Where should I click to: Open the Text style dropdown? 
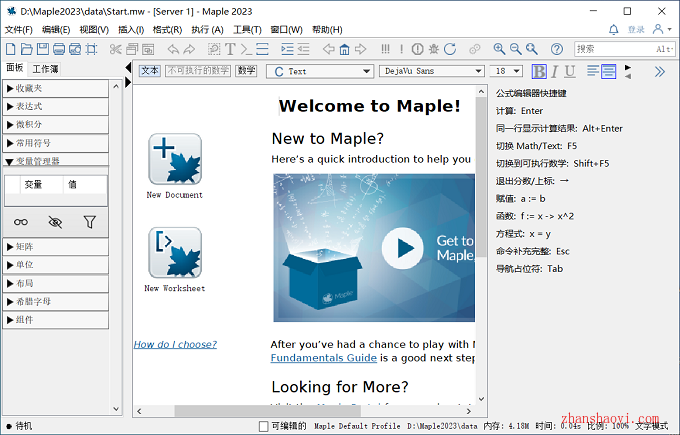(320, 71)
